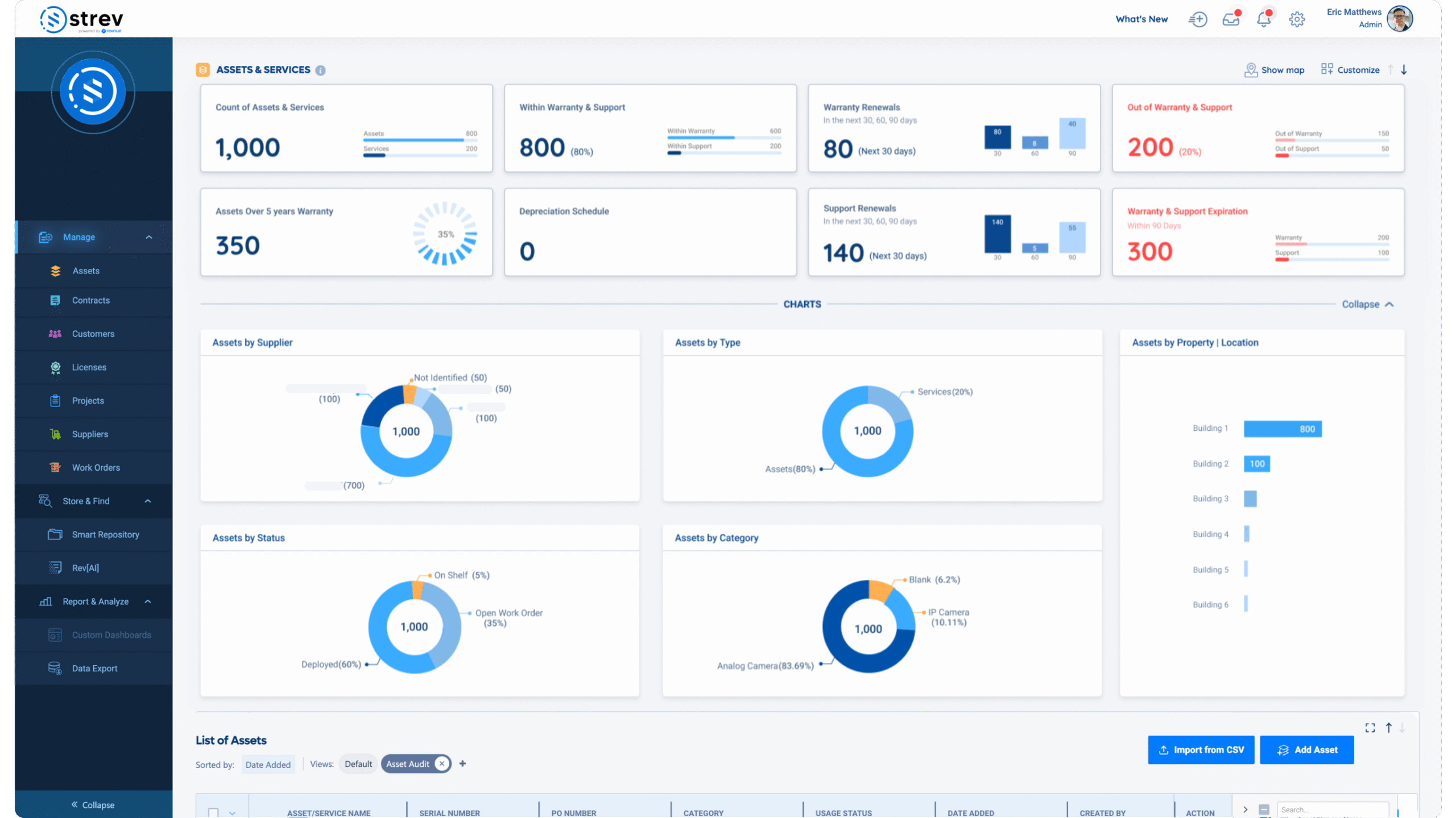1456x818 pixels.
Task: Open notifications via the bell icon
Action: tap(1264, 19)
